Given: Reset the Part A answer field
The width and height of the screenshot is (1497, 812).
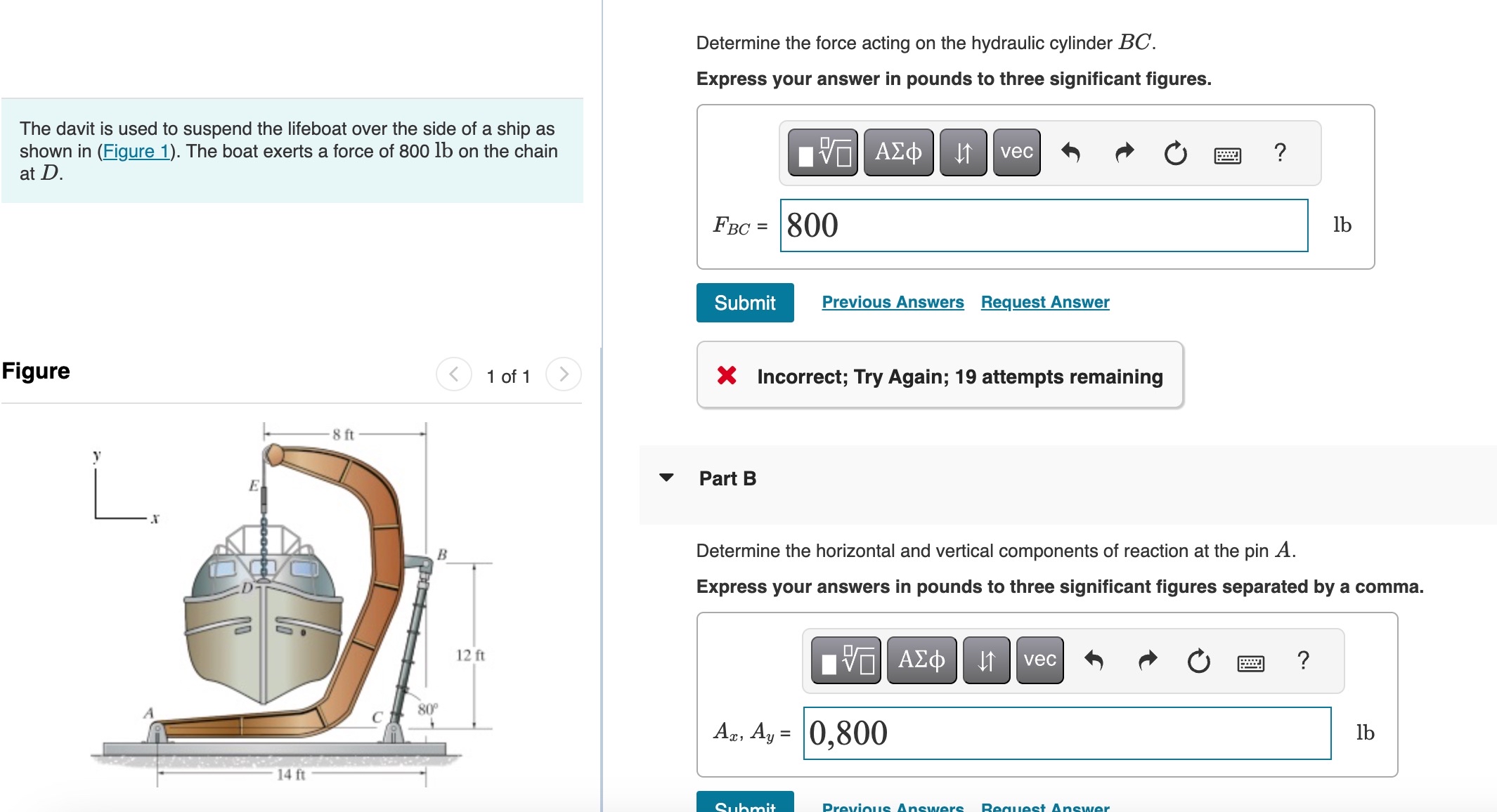Looking at the screenshot, I should [x=1174, y=152].
